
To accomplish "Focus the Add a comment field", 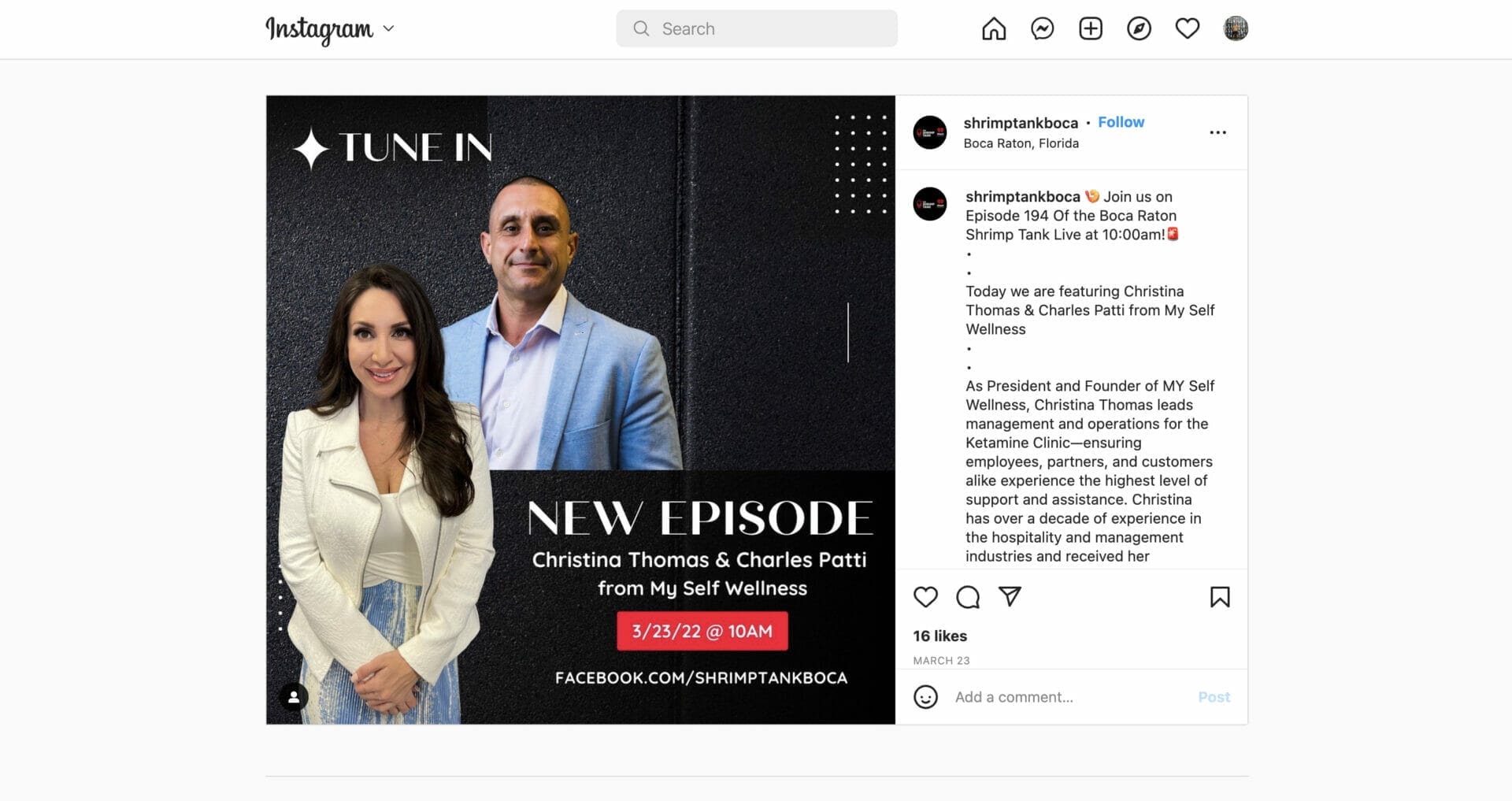I will point(1071,697).
